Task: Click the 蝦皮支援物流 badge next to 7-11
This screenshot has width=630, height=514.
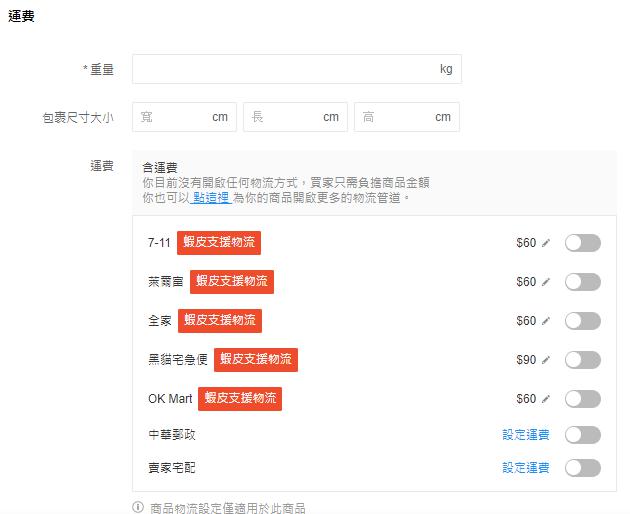Action: click(219, 243)
